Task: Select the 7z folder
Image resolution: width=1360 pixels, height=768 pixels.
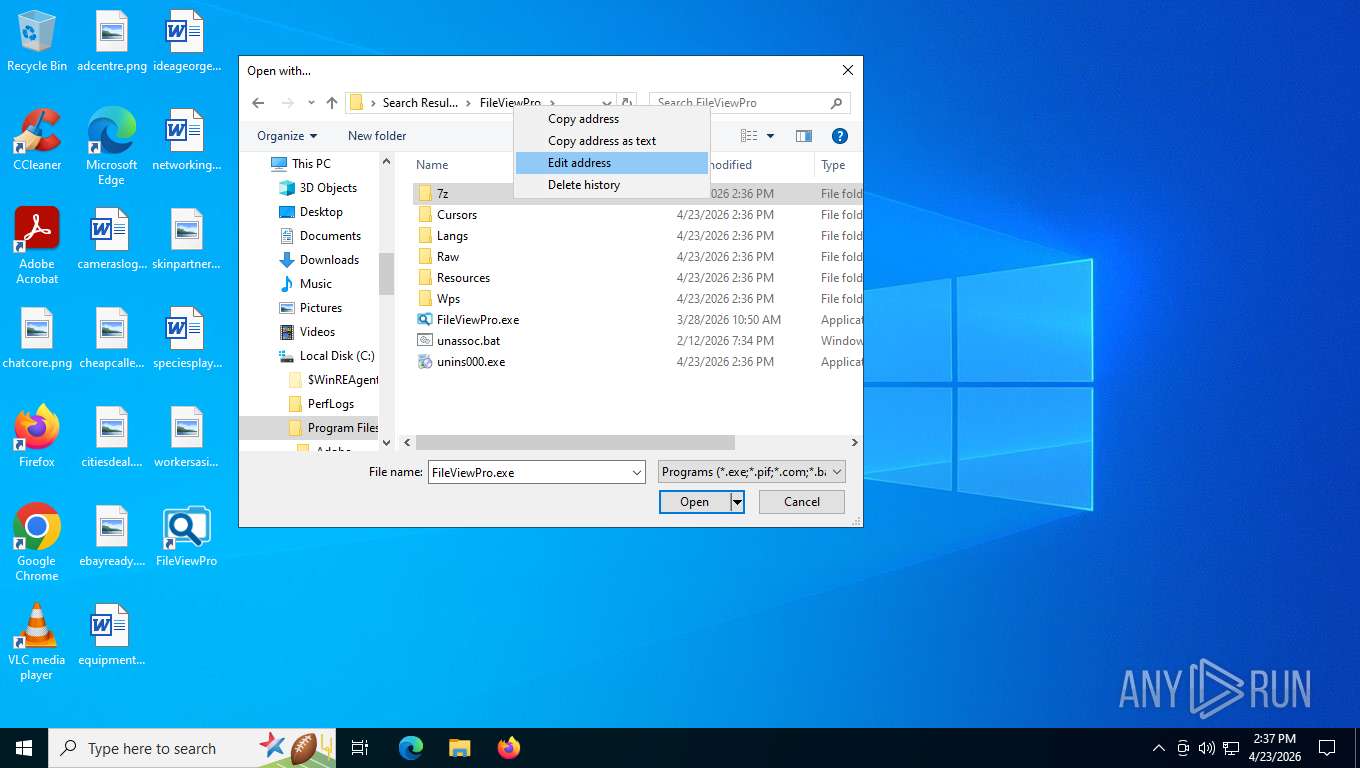Action: [442, 194]
